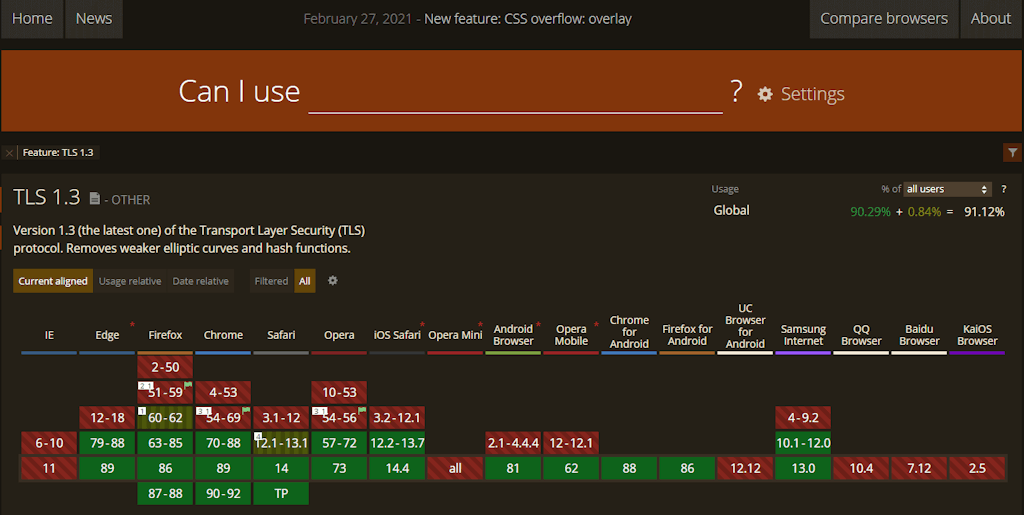Select Samsung Internet 4-9.2 cell
Viewport: 1024px width, 515px height.
(x=803, y=418)
